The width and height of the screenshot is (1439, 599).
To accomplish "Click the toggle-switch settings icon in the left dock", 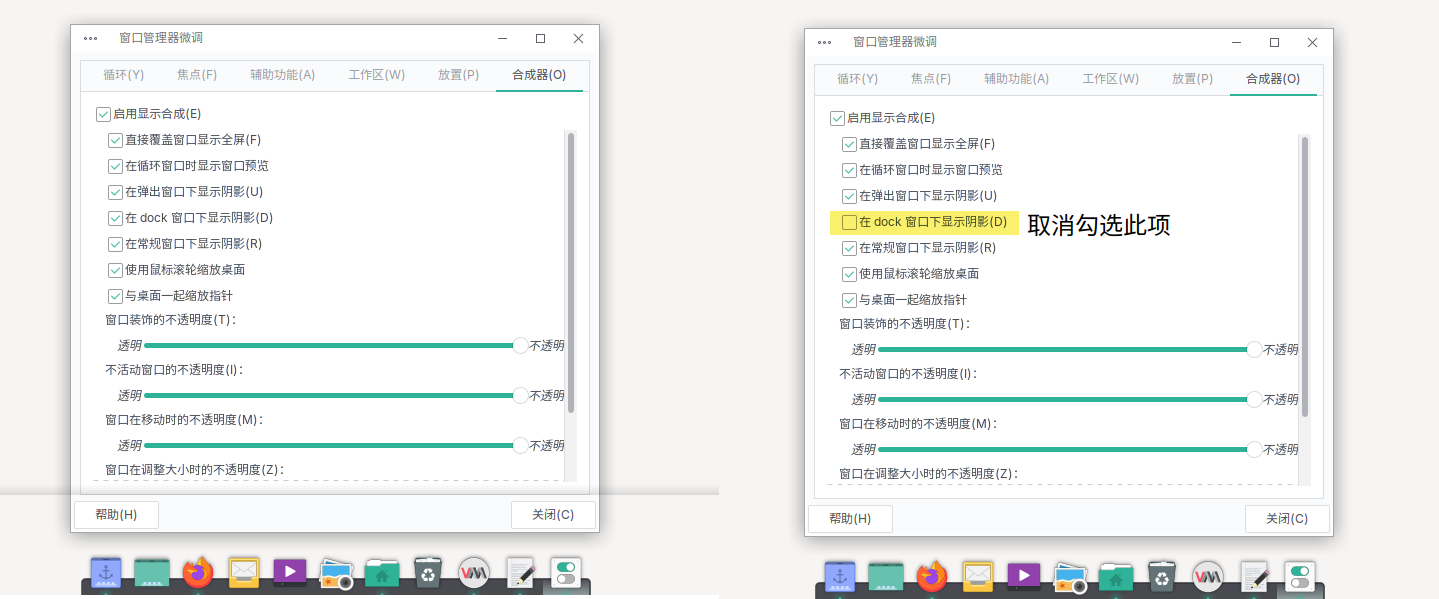I will 566,573.
